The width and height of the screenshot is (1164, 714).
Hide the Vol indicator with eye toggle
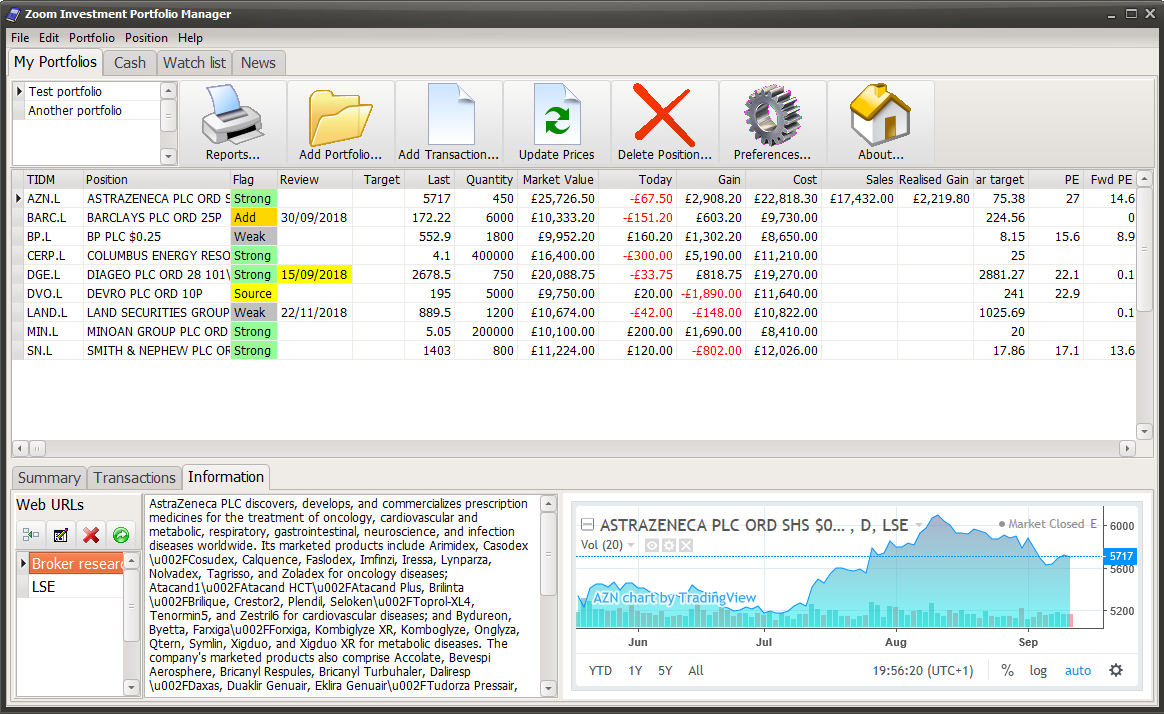tap(652, 546)
